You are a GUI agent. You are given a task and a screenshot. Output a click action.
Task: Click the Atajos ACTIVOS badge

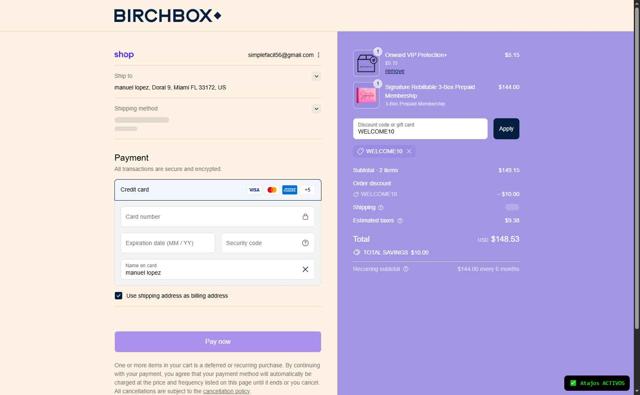click(x=597, y=383)
